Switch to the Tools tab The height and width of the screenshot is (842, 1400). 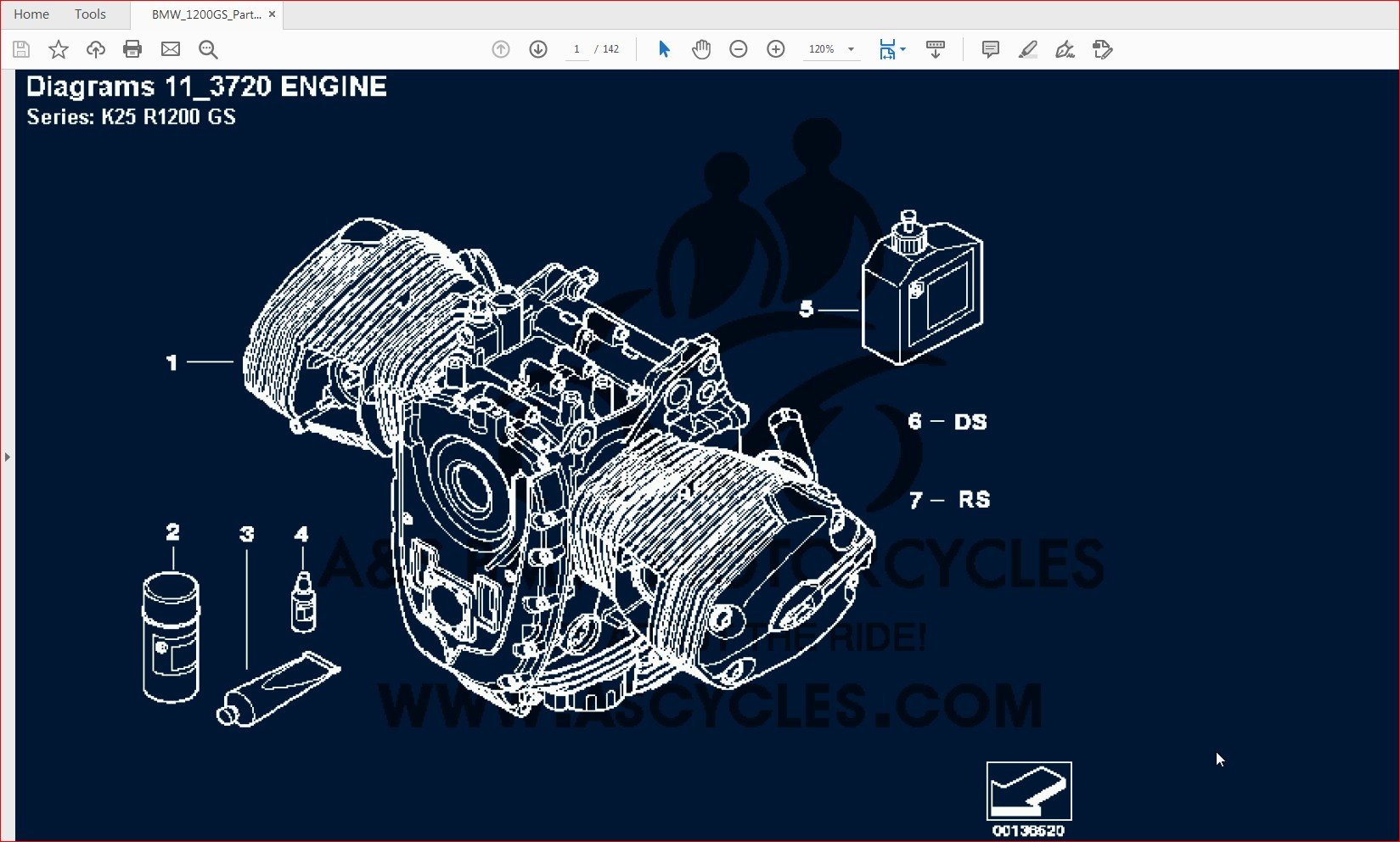(90, 14)
